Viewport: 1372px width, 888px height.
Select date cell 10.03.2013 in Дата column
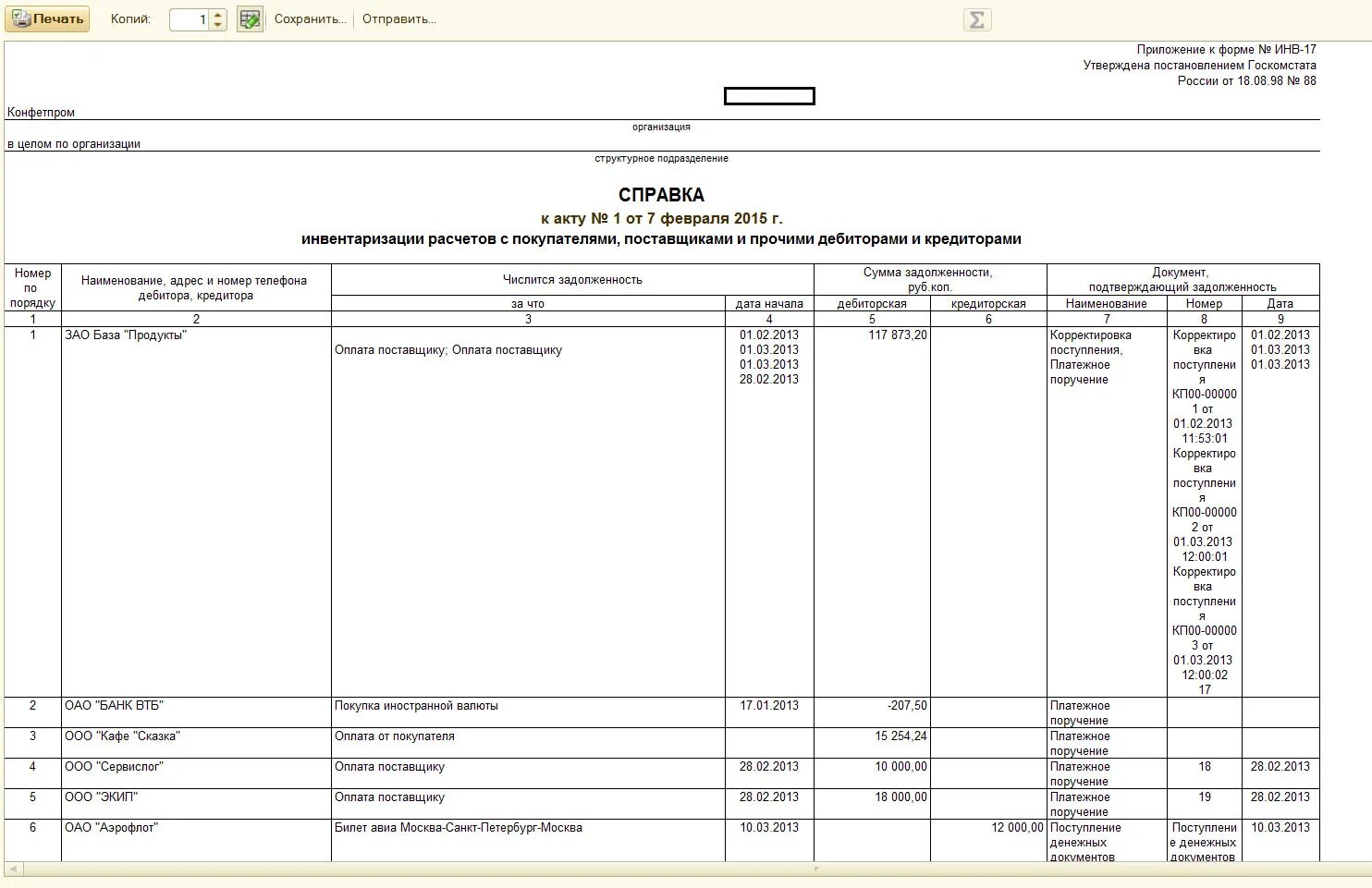tap(1280, 841)
